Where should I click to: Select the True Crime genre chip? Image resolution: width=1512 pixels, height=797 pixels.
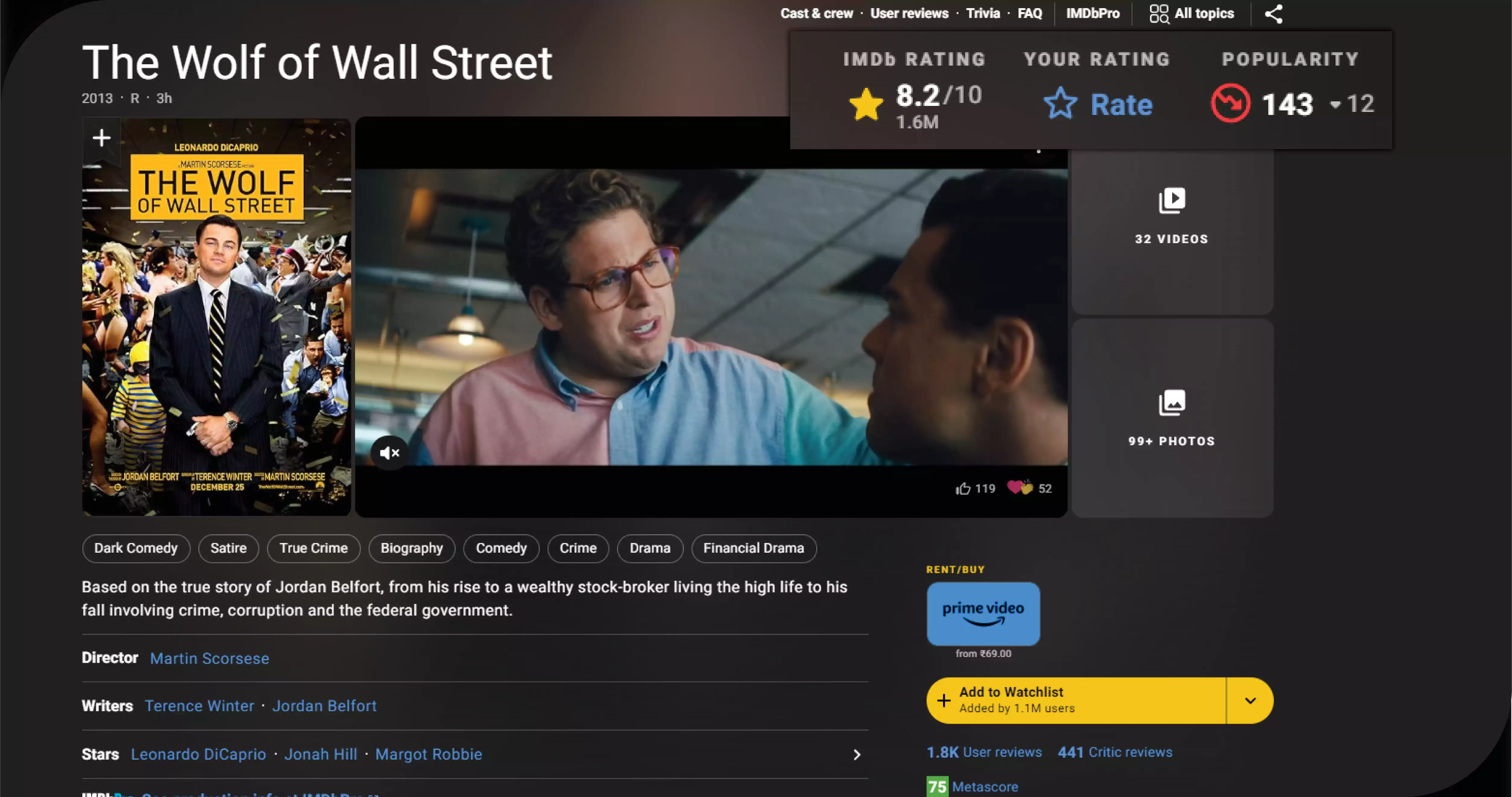point(313,548)
